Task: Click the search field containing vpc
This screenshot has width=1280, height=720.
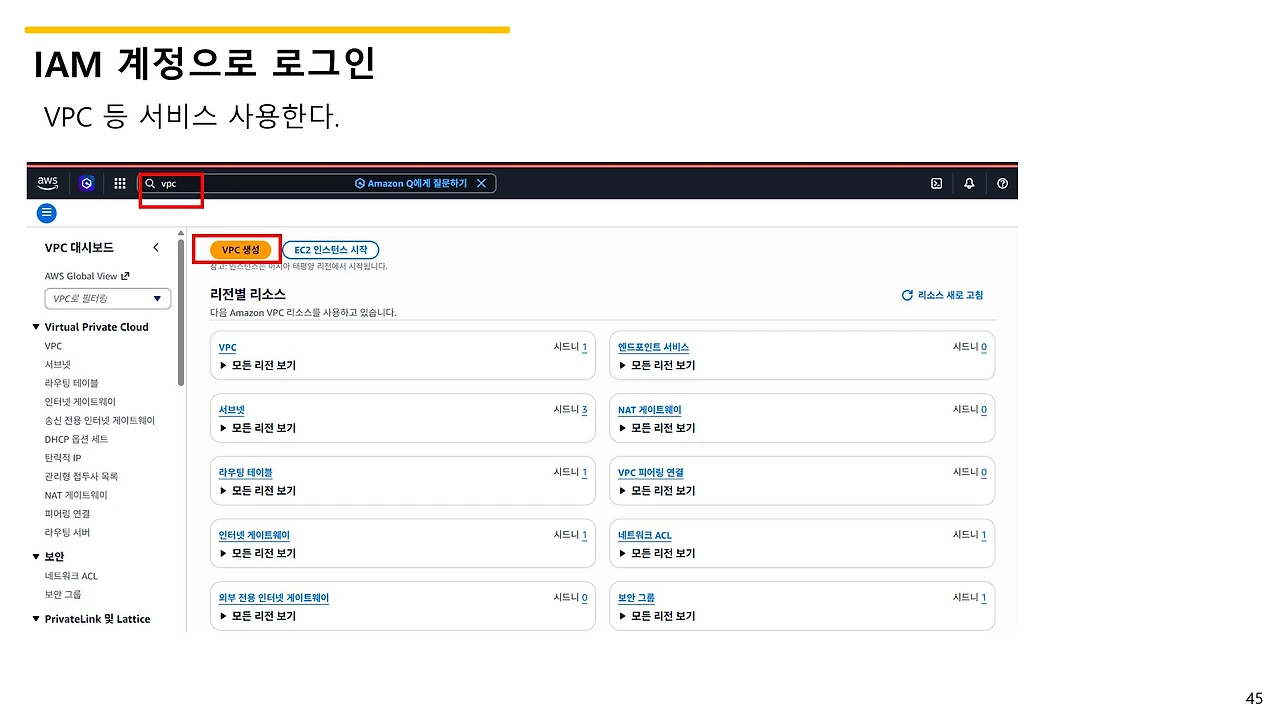Action: pos(316,183)
